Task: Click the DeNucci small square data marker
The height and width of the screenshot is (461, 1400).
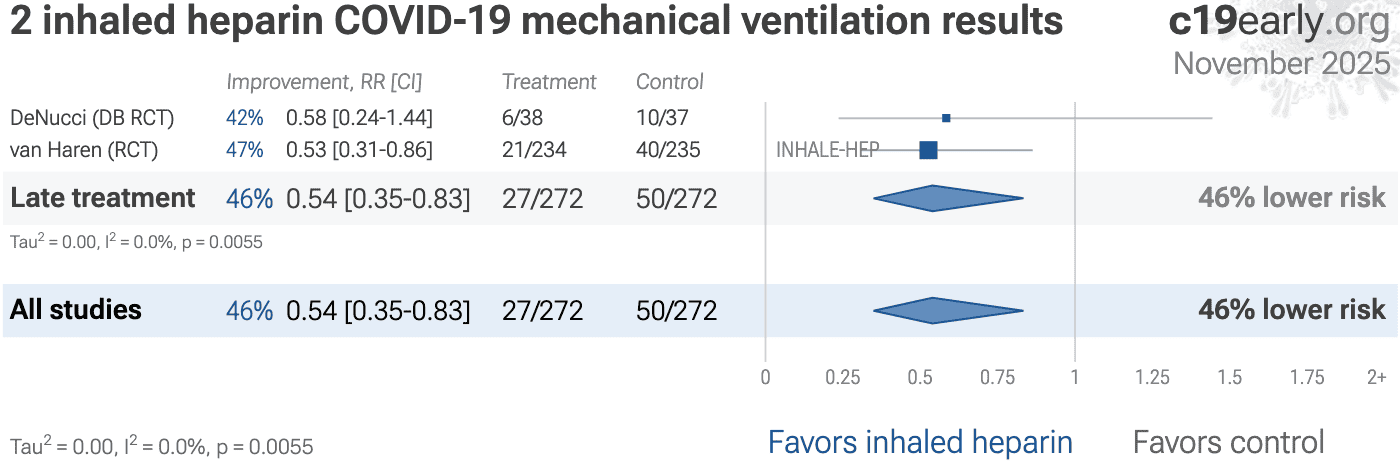Action: [946, 118]
